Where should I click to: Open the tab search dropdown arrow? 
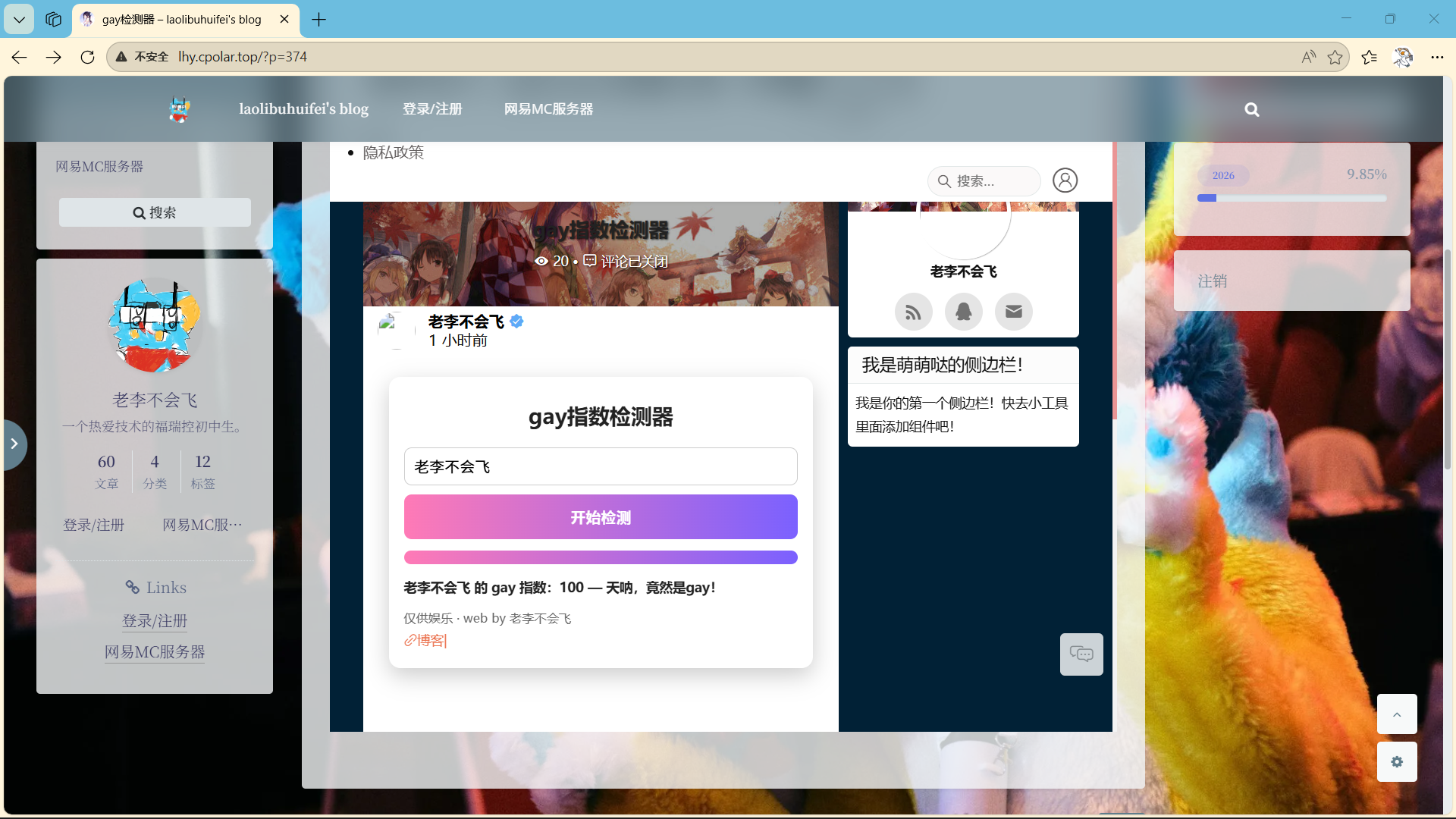(x=19, y=20)
